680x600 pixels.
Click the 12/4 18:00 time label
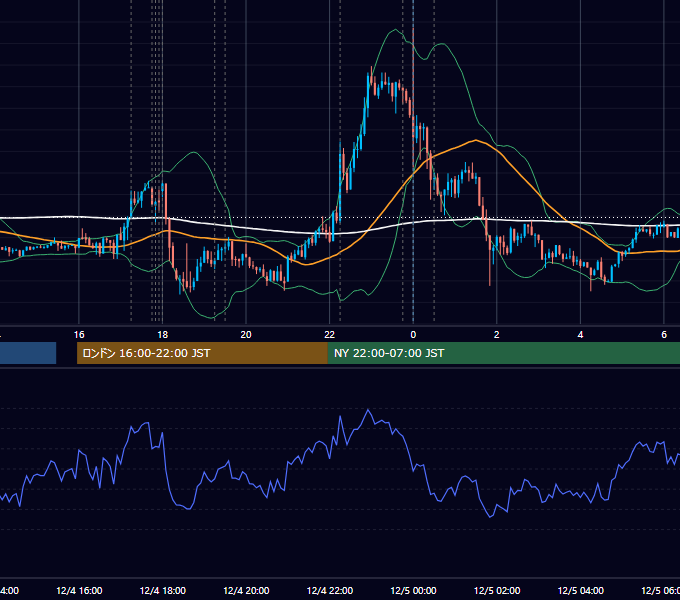163,590
